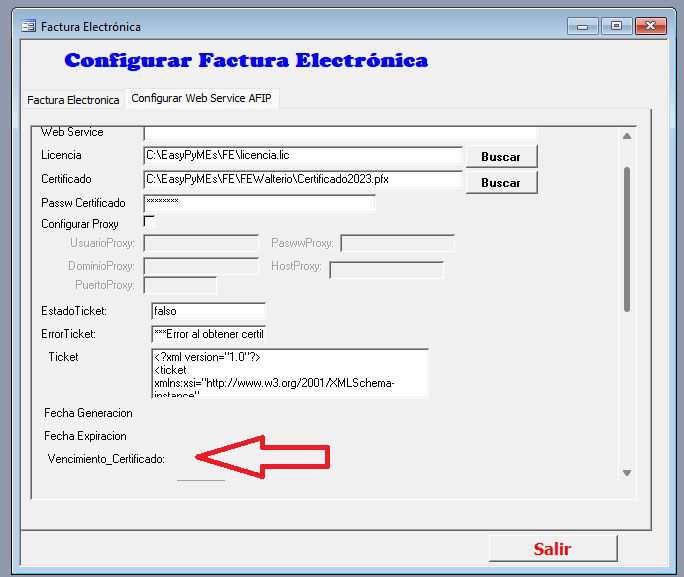Enable the Configurar Proxy checkbox
Screen dimensions: 684x577
(150, 221)
